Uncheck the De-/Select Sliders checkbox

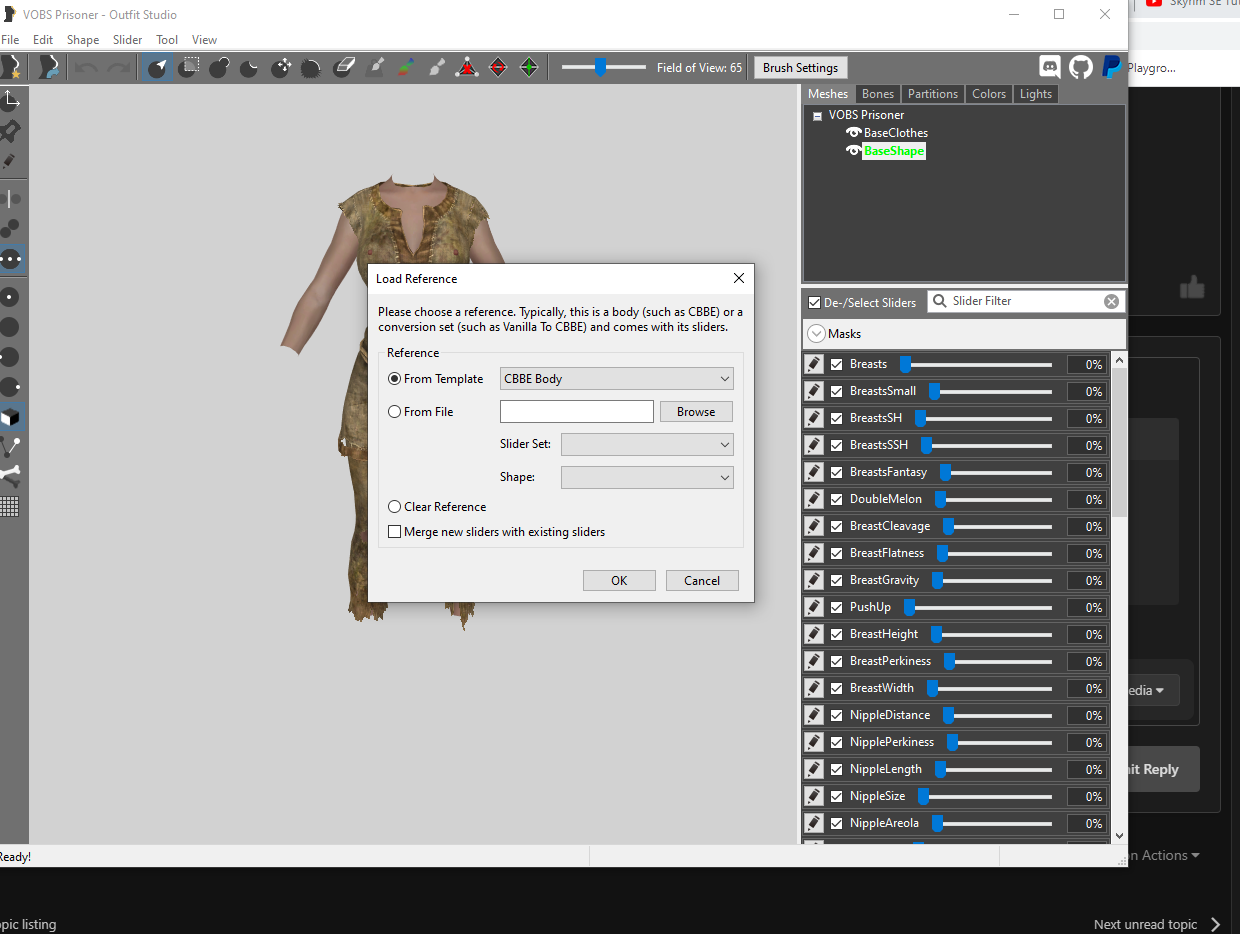(814, 302)
